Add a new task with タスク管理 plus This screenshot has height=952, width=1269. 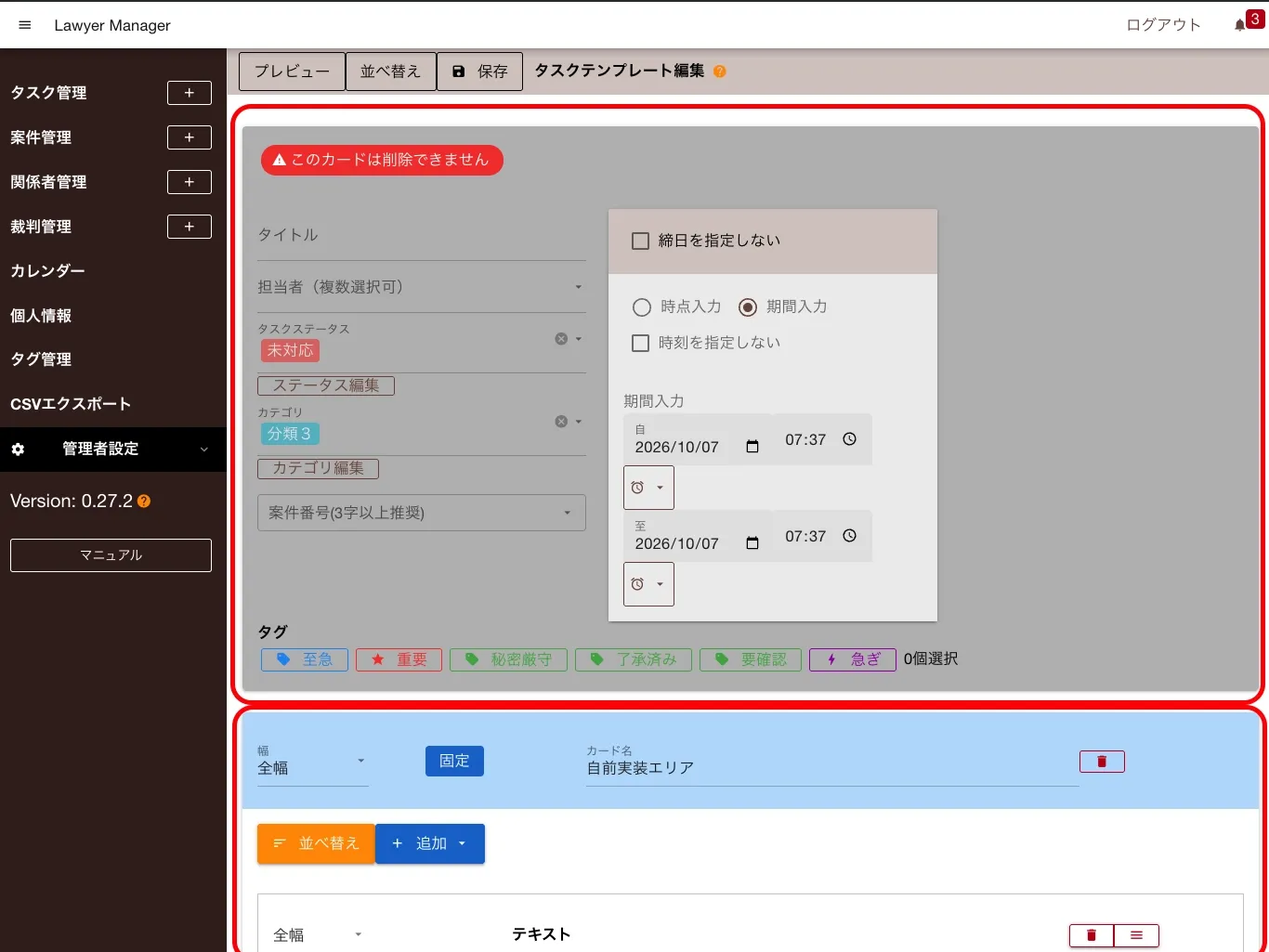click(190, 93)
